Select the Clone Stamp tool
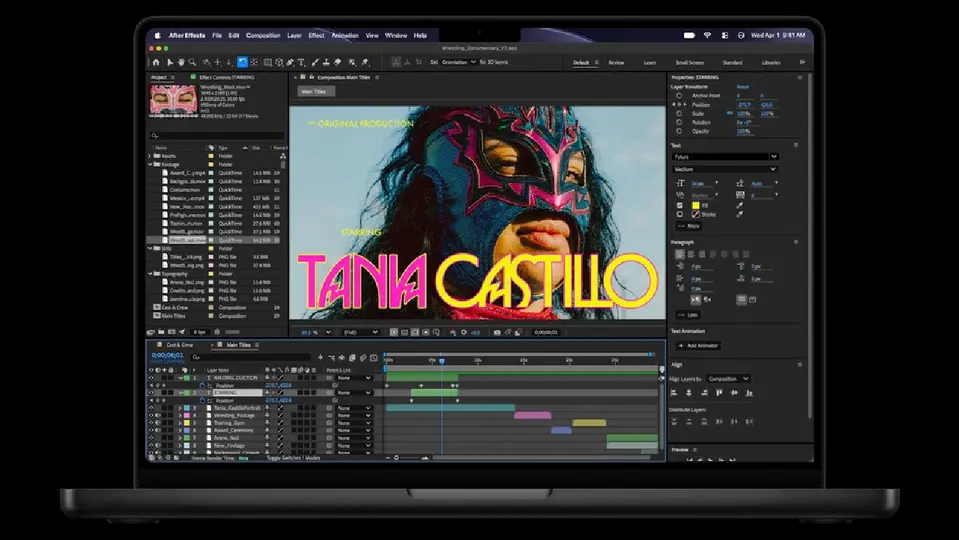Image resolution: width=959 pixels, height=540 pixels. point(326,62)
